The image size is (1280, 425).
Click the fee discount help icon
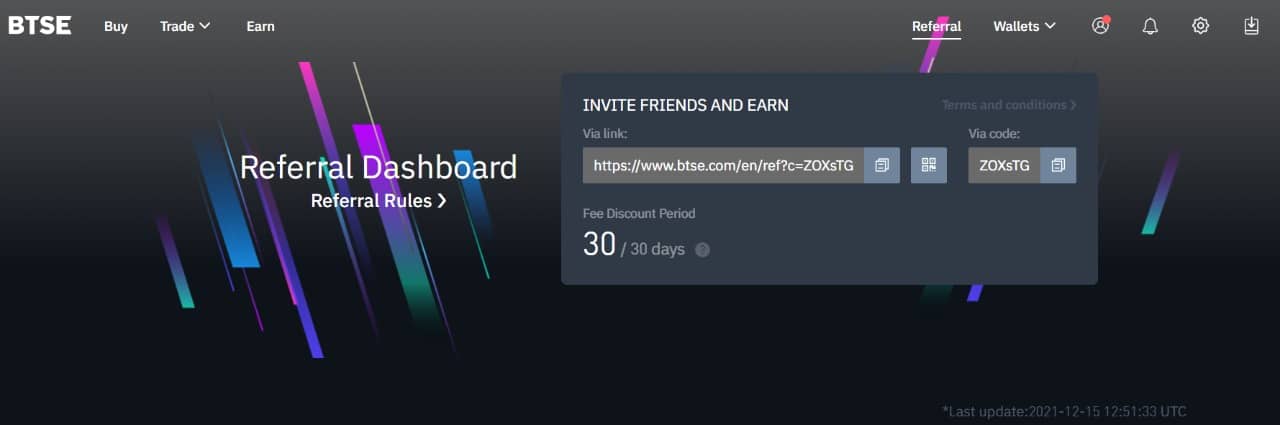coord(702,250)
